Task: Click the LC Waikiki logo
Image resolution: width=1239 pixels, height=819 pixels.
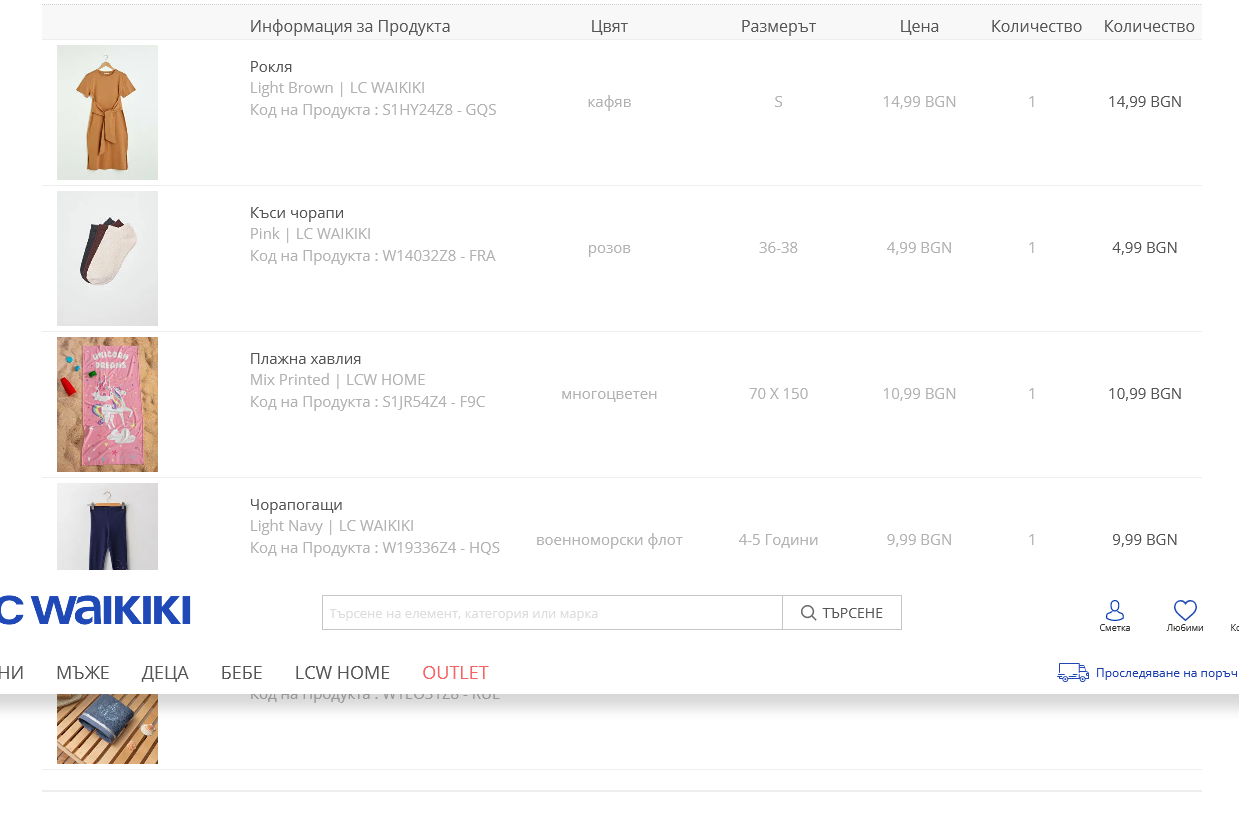Action: pyautogui.click(x=95, y=610)
